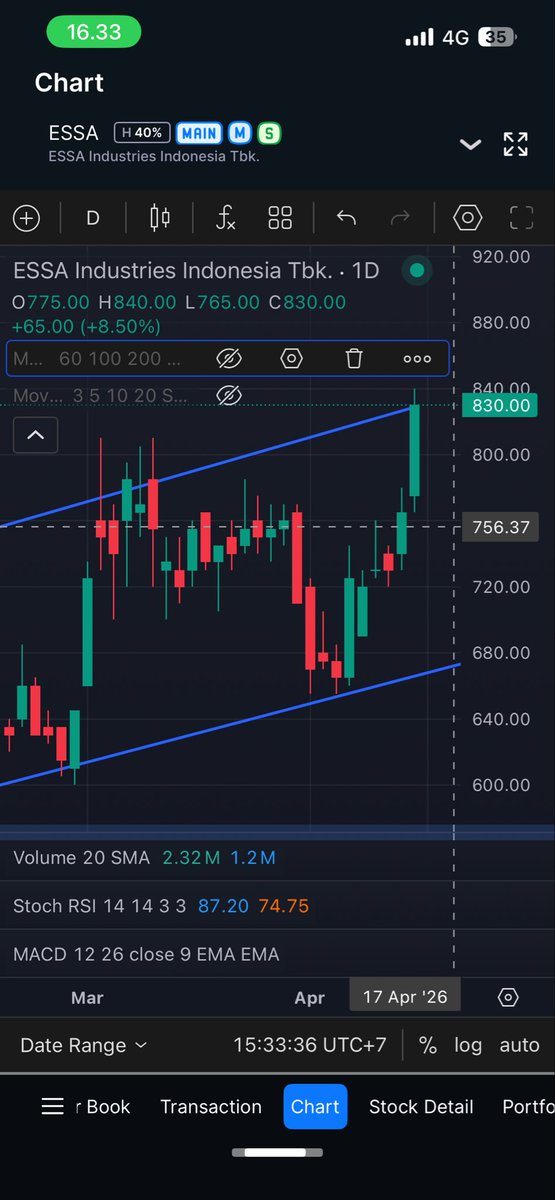Tap the cellular signal bars icon
This screenshot has height=1200, width=555.
point(419,38)
